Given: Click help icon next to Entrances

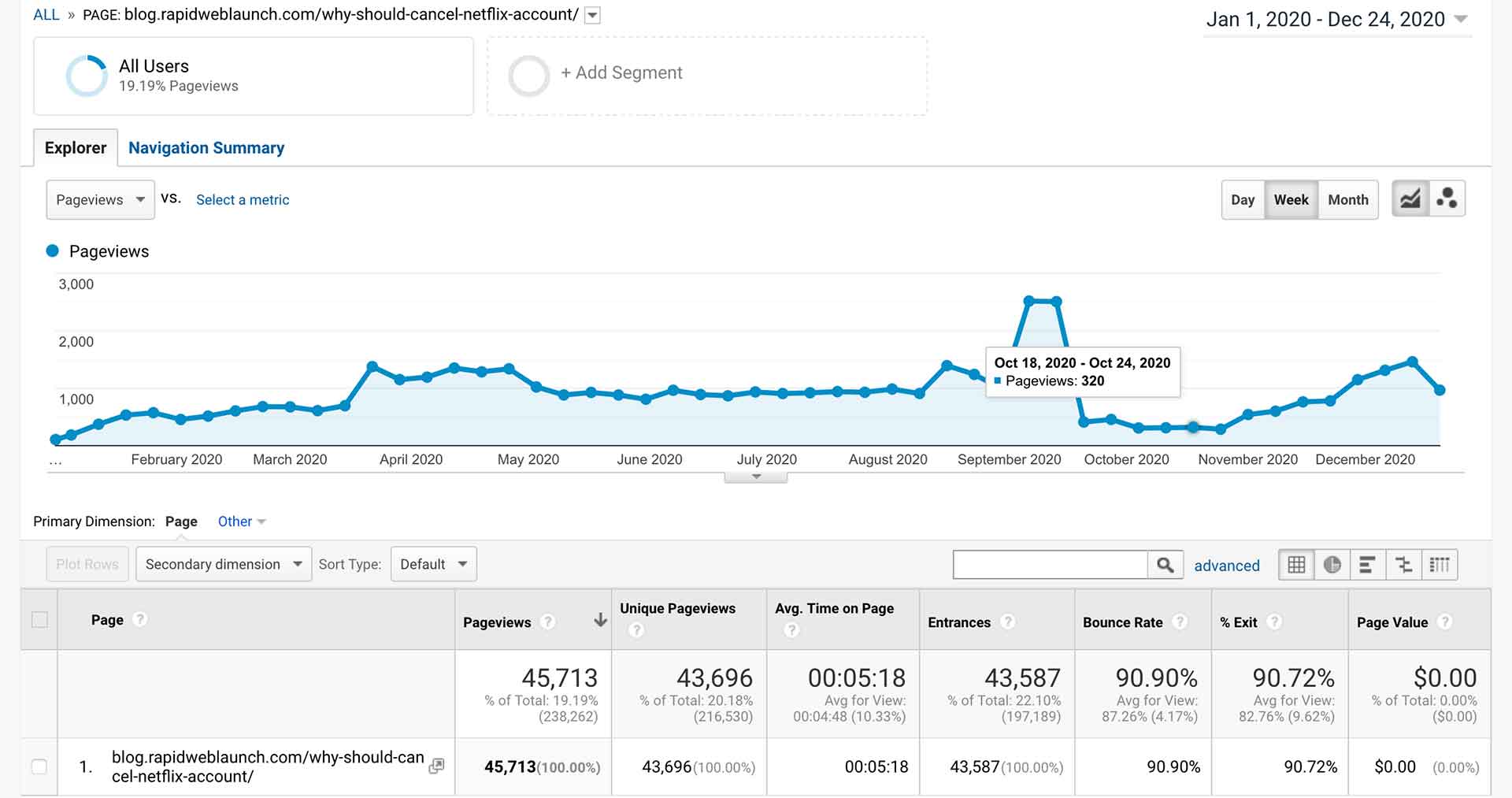Looking at the screenshot, I should coord(1007,622).
